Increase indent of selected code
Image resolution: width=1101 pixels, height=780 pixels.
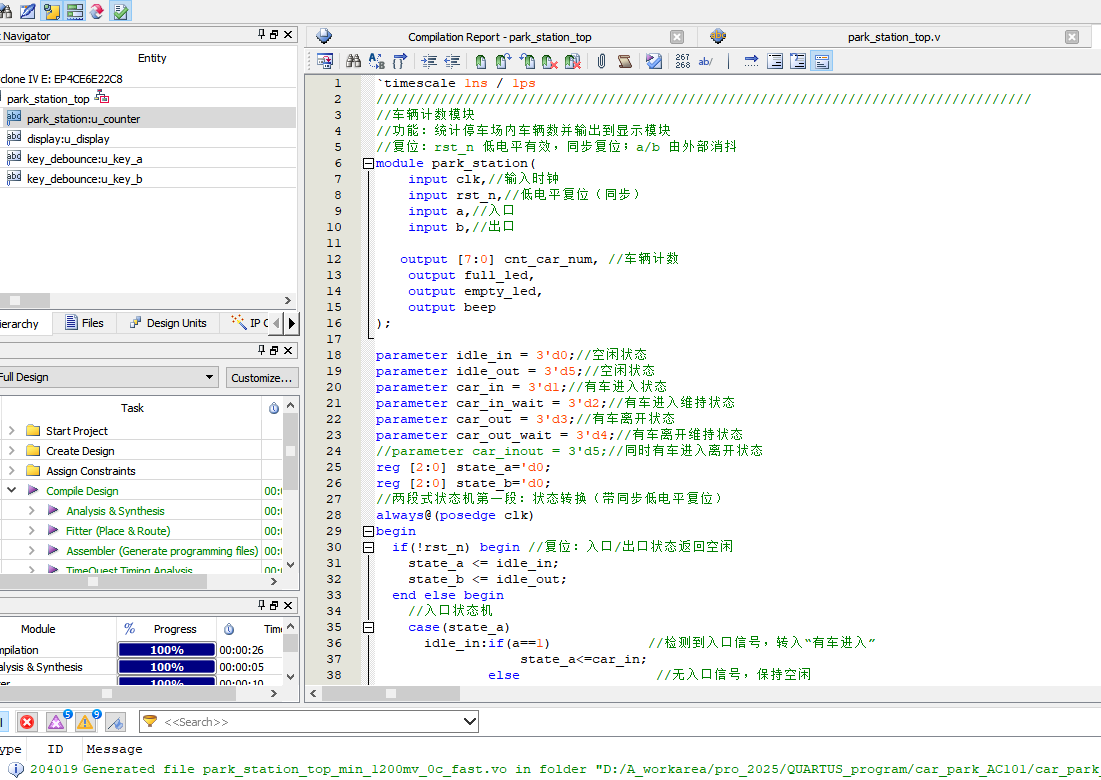pyautogui.click(x=429, y=61)
